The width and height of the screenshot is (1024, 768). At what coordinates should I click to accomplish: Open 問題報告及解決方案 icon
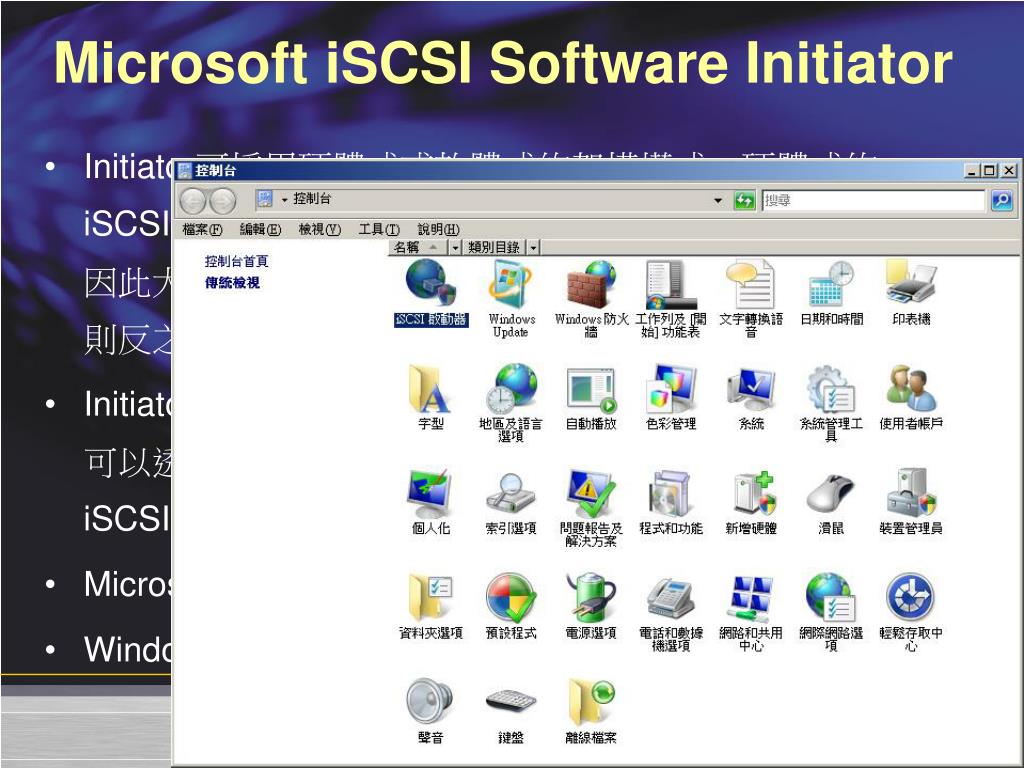591,507
